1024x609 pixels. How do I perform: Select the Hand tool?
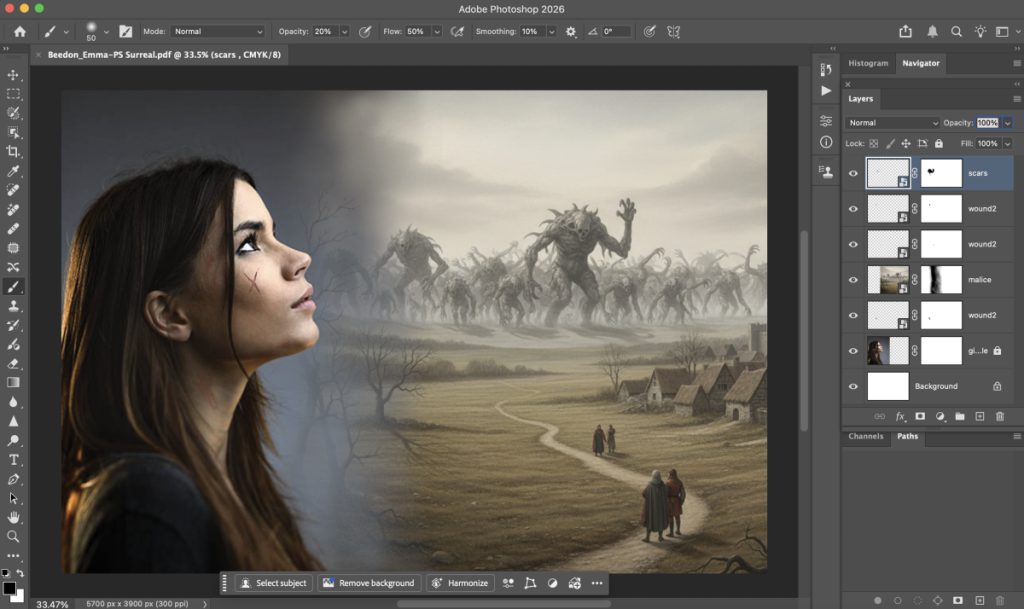(13, 517)
